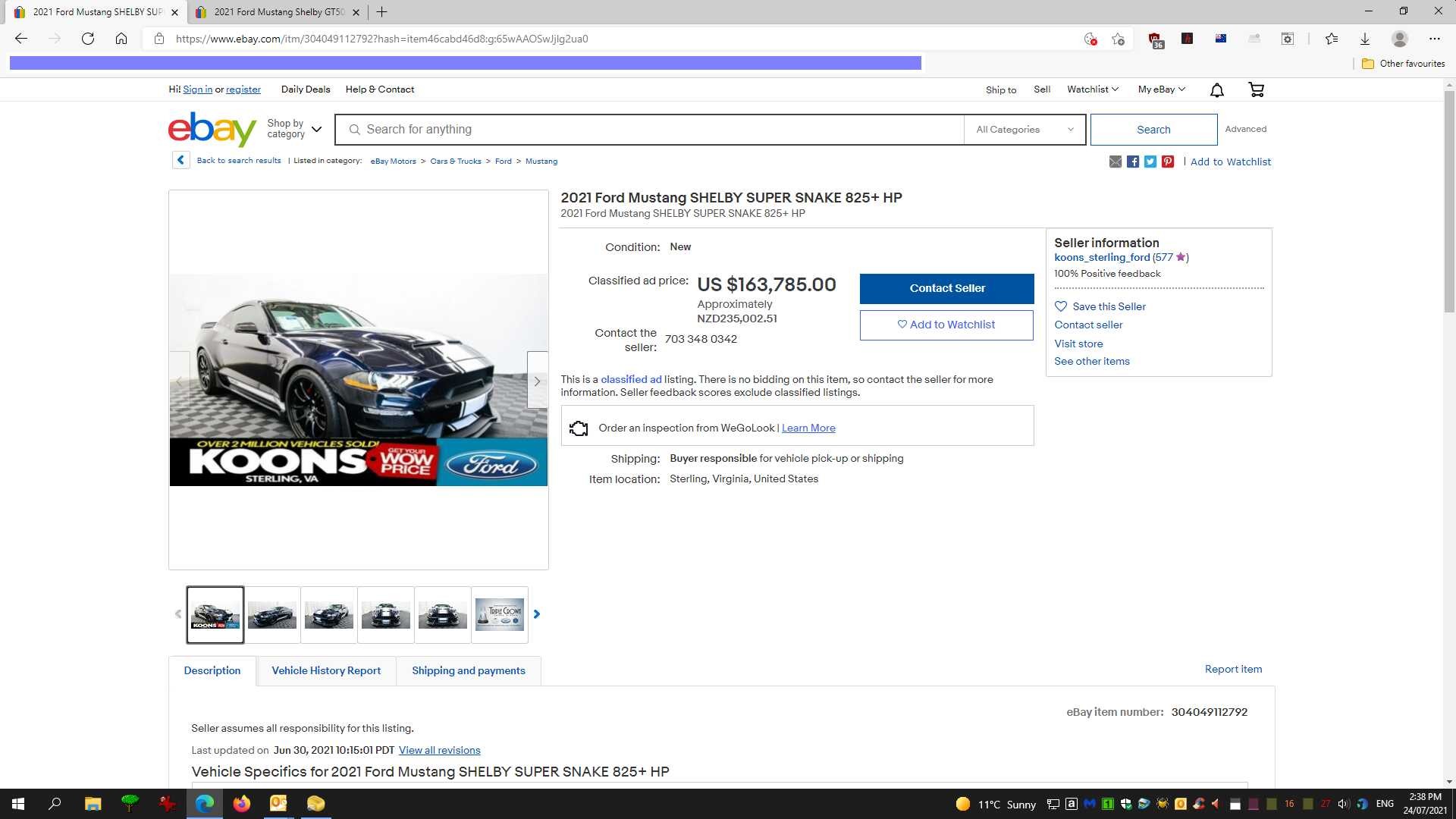This screenshot has height=819, width=1456.
Task: Expand Shop by category dropdown
Action: click(294, 129)
